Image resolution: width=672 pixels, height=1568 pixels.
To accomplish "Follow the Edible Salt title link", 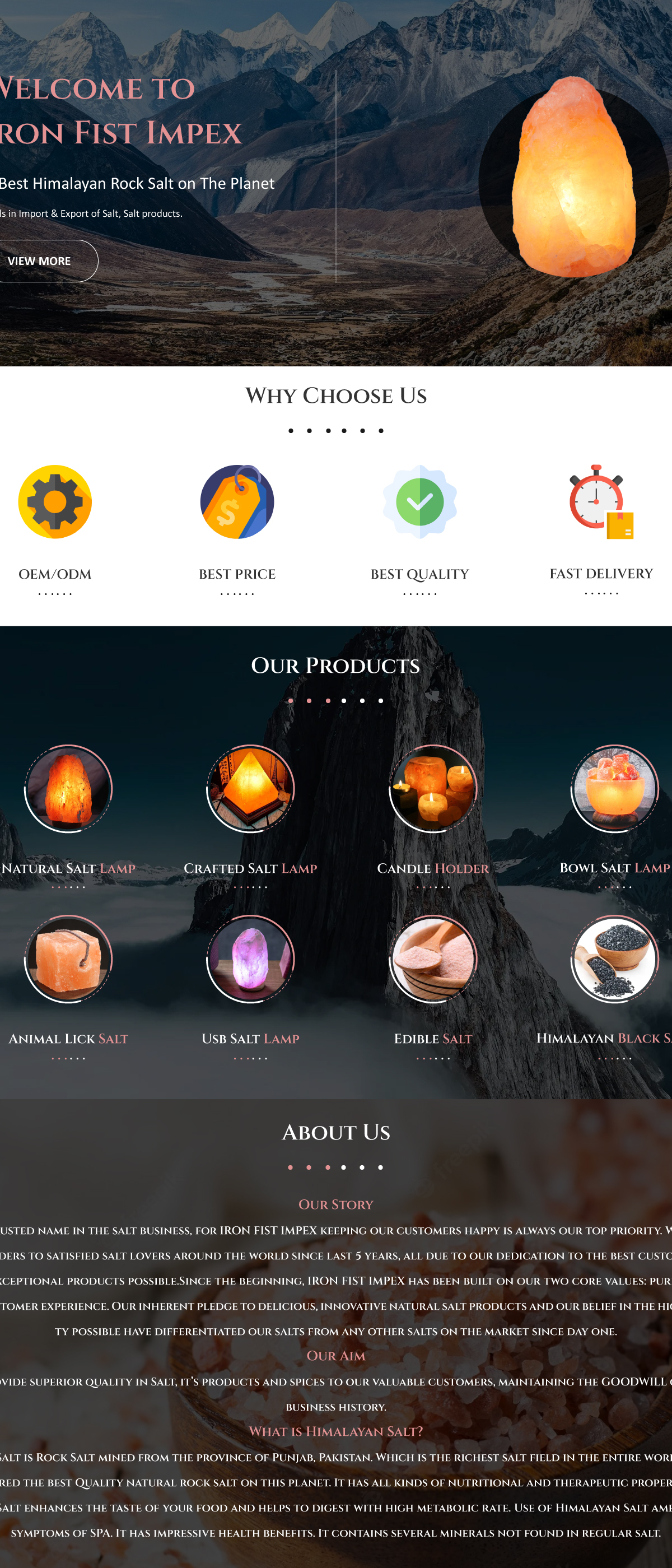I will [433, 1039].
